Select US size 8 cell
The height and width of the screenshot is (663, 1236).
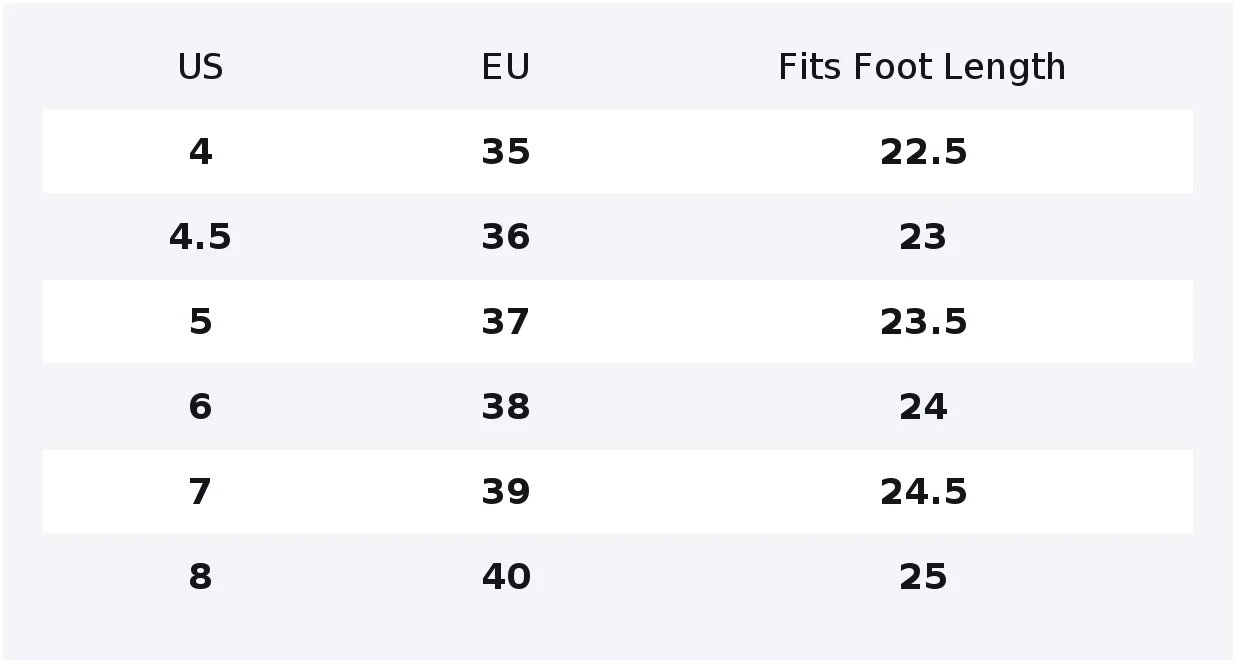pos(200,577)
